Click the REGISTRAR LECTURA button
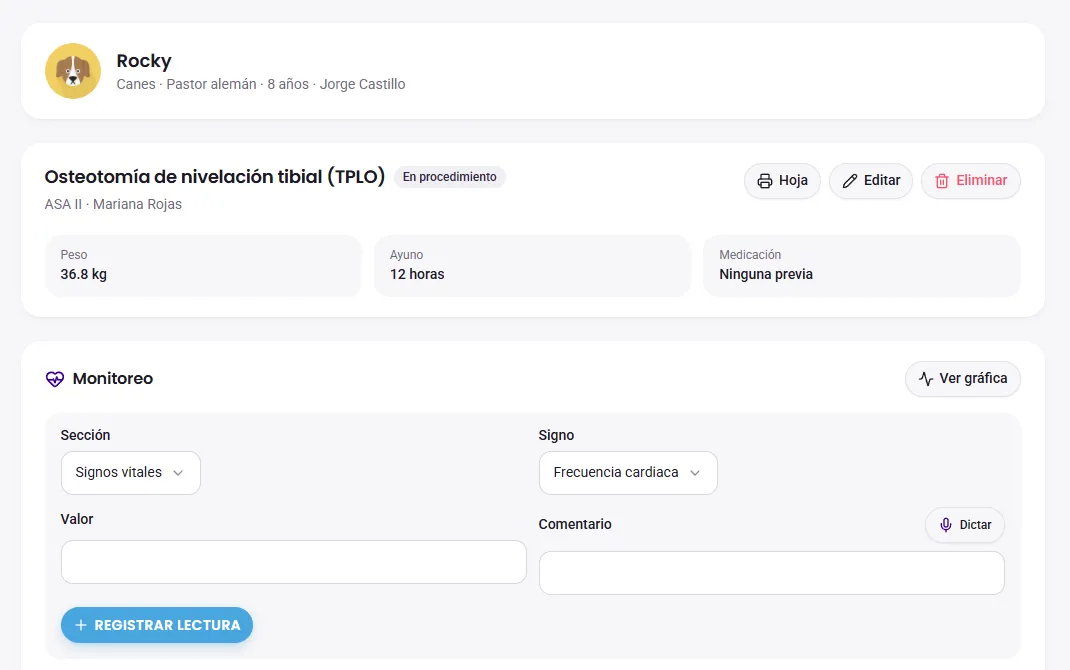This screenshot has width=1070, height=670. pyautogui.click(x=157, y=625)
